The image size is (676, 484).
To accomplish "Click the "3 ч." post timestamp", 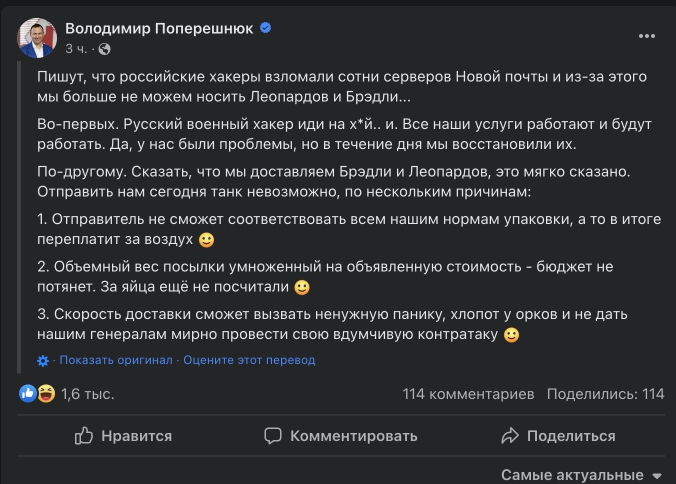I will click(x=75, y=49).
